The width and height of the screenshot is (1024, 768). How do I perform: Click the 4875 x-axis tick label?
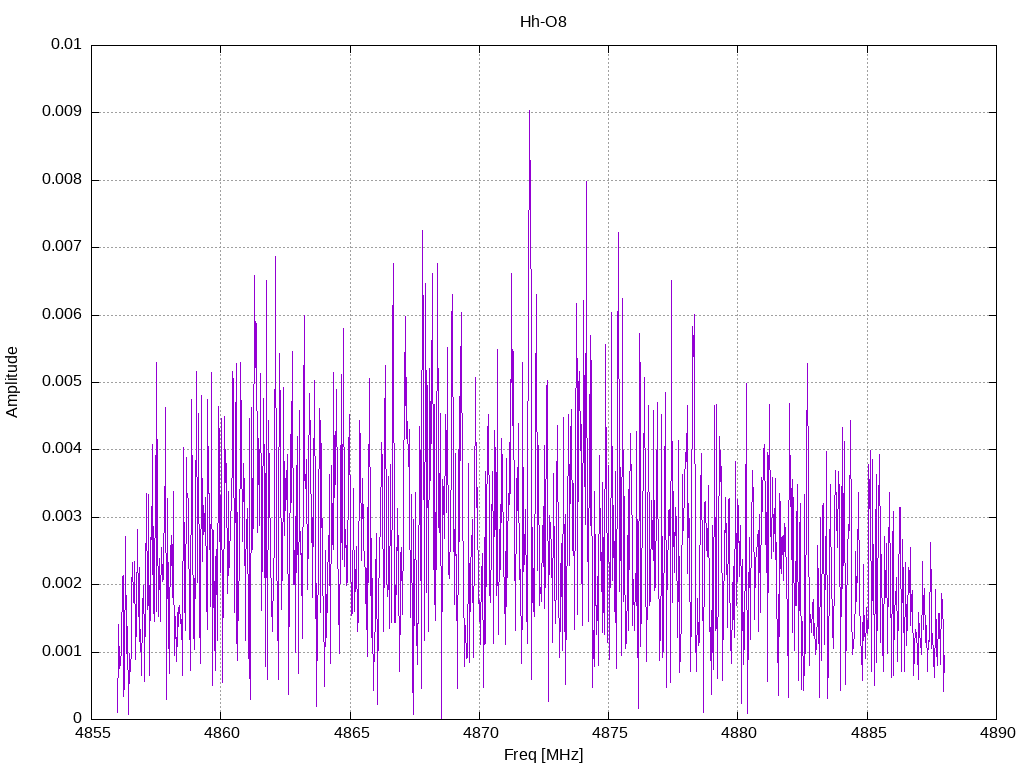click(x=609, y=733)
